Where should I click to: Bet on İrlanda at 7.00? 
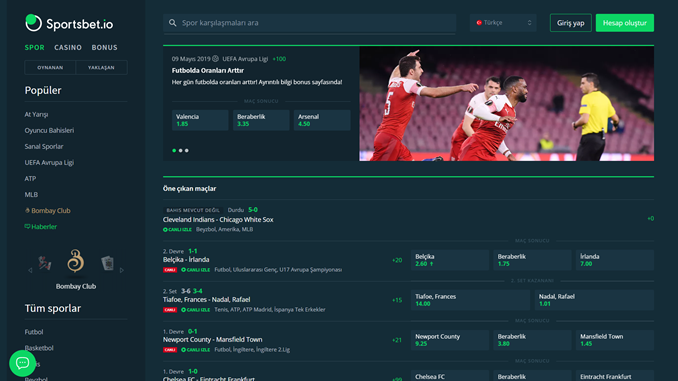point(615,260)
